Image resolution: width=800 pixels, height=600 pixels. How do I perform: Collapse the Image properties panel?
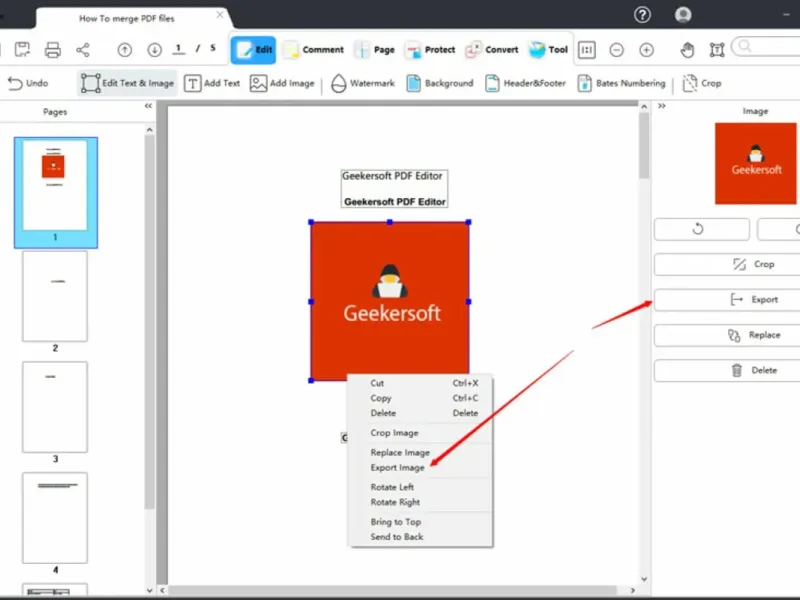662,106
